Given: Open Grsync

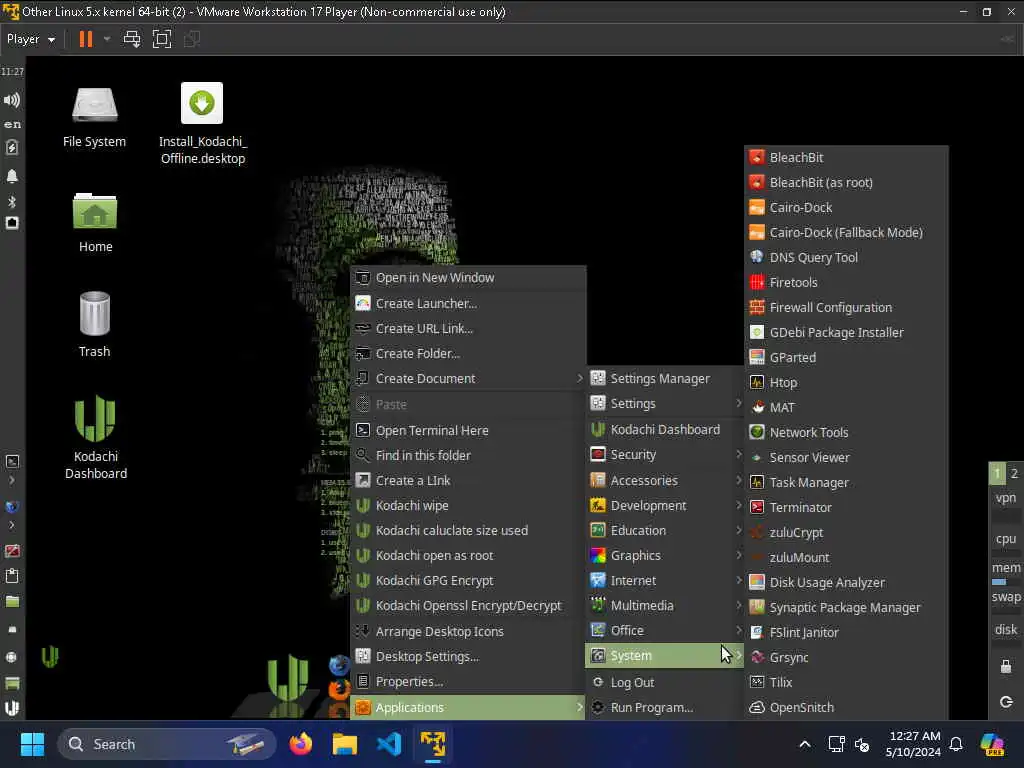Looking at the screenshot, I should (x=846, y=657).
